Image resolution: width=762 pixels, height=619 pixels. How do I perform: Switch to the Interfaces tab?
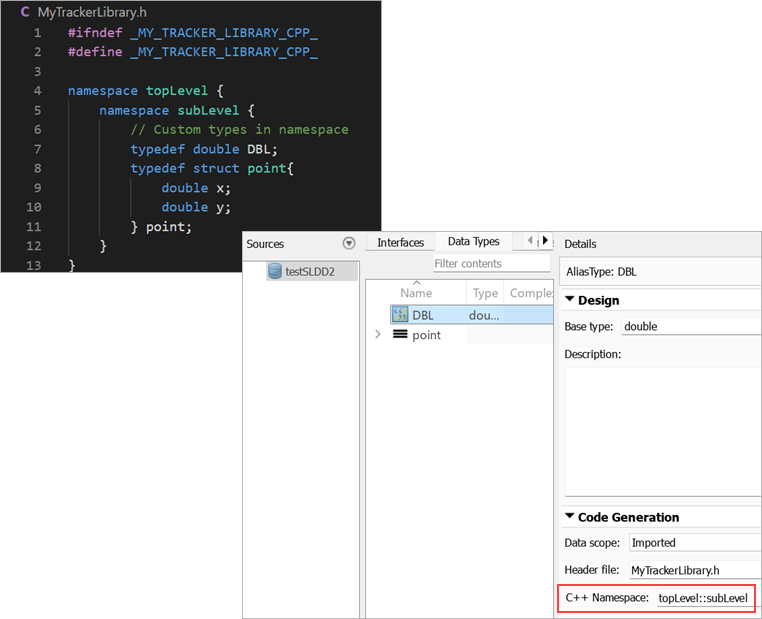pos(400,242)
